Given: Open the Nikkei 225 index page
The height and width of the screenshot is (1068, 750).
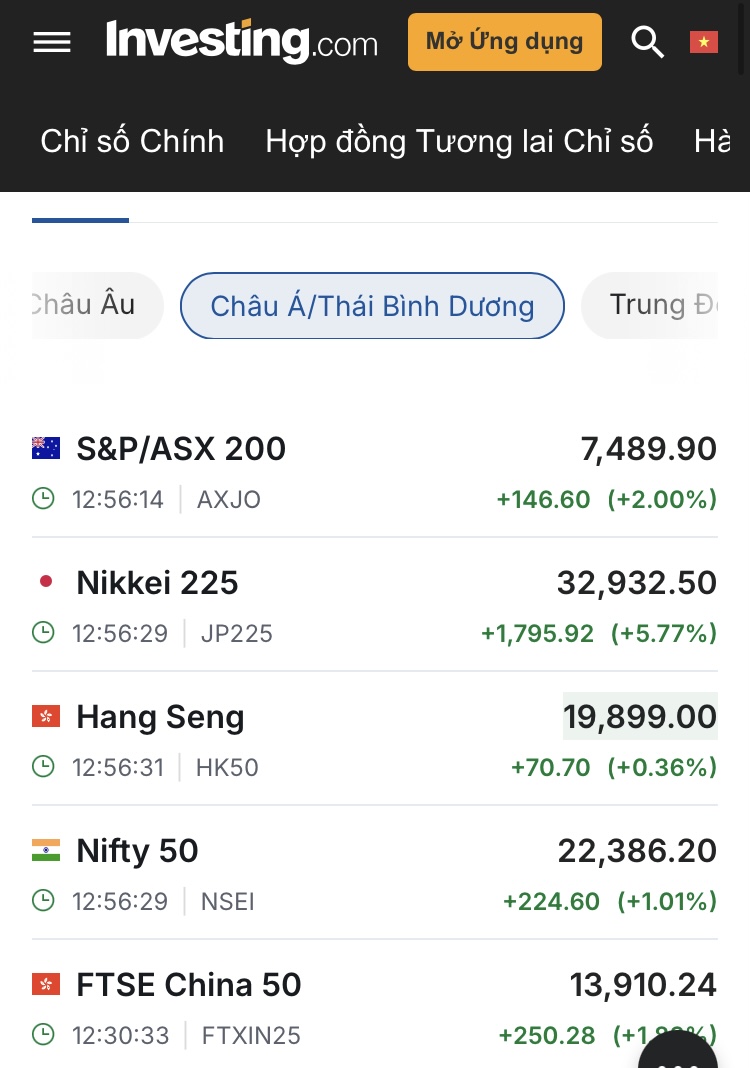Looking at the screenshot, I should (157, 583).
